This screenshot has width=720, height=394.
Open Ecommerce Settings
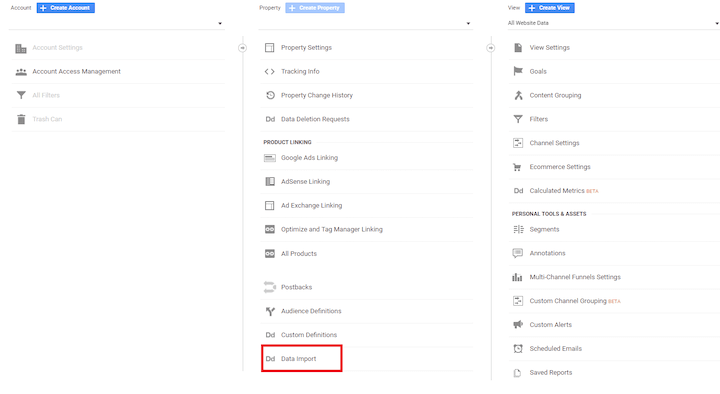click(560, 167)
